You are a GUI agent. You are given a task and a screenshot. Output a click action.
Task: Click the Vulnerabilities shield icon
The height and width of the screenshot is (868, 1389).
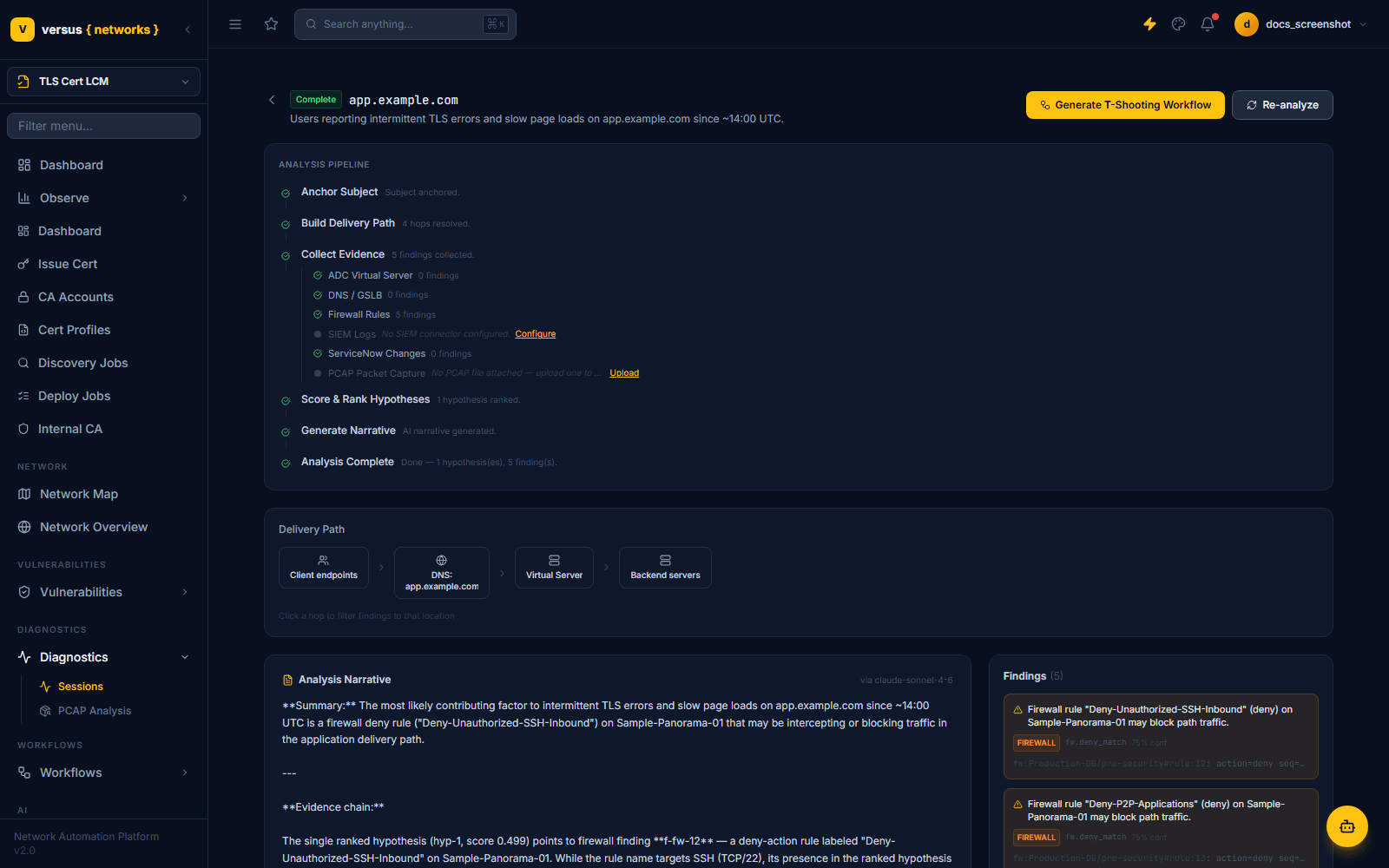pyautogui.click(x=24, y=592)
